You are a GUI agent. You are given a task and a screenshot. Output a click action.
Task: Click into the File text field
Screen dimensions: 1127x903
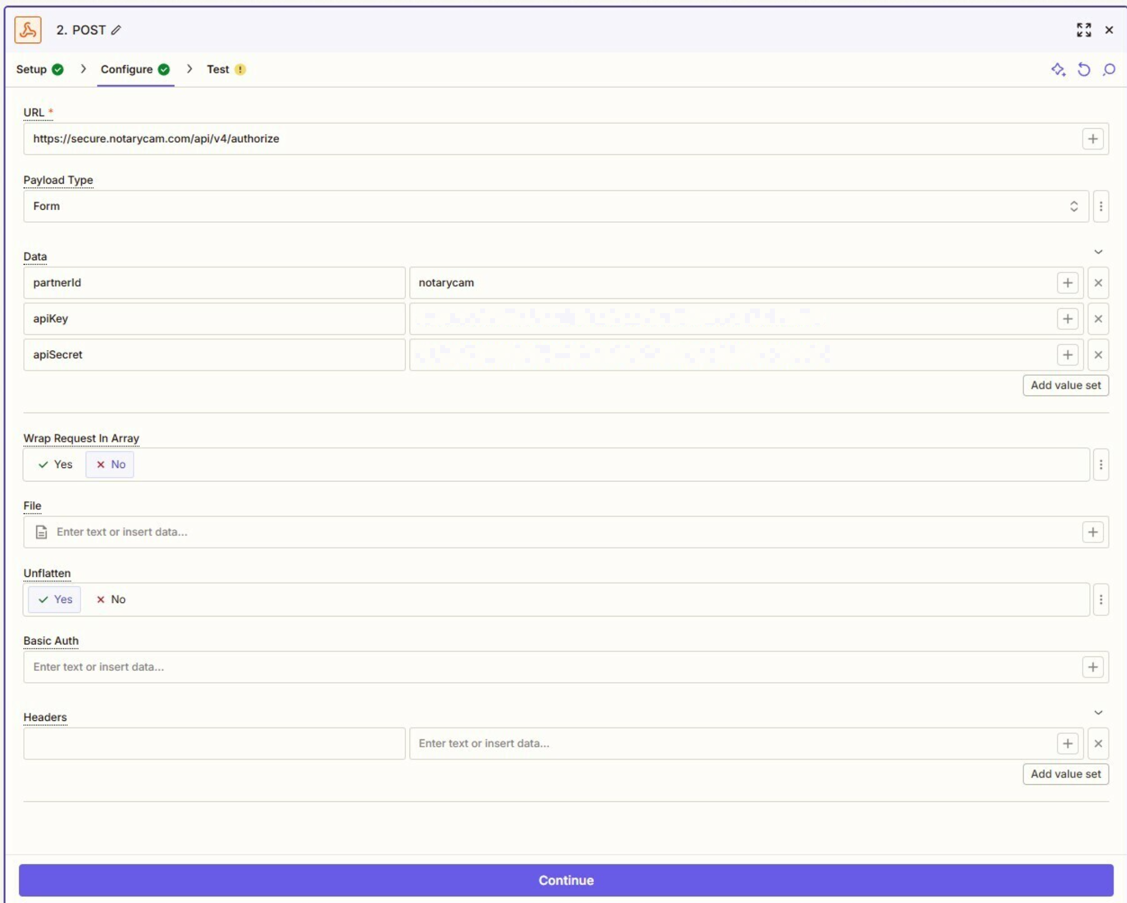pyautogui.click(x=564, y=532)
